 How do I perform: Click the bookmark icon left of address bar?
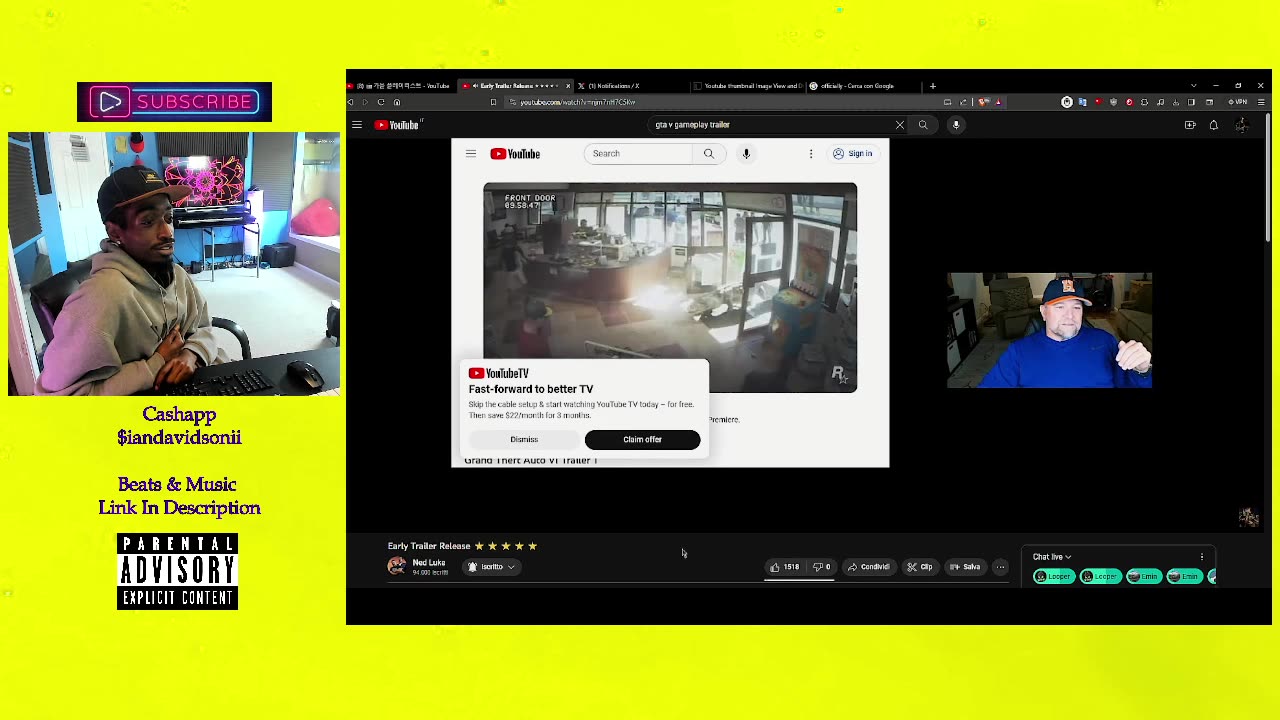pyautogui.click(x=493, y=102)
